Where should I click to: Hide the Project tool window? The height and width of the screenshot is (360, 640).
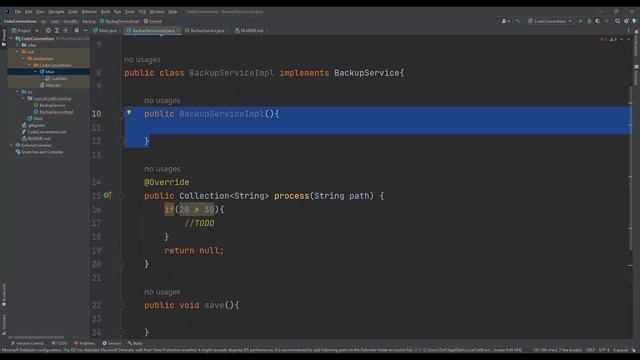(85, 31)
